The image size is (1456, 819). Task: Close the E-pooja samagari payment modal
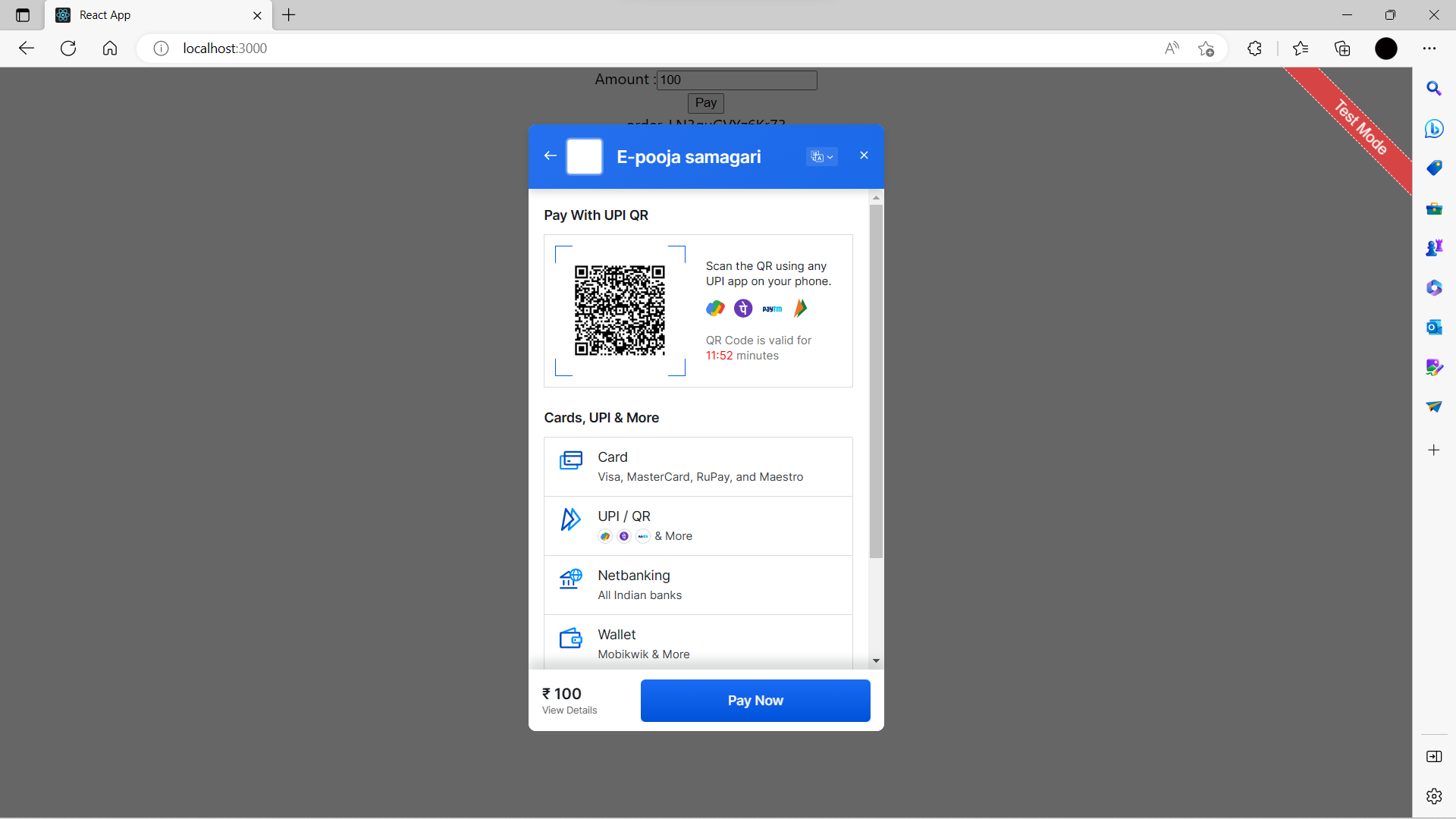(x=864, y=155)
